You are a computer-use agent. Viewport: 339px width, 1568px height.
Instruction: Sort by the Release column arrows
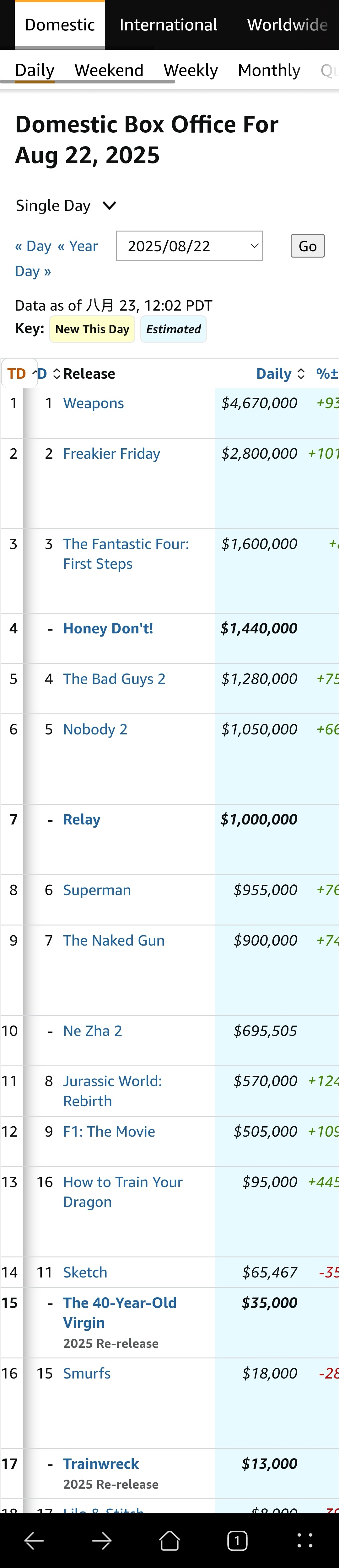coord(56,374)
